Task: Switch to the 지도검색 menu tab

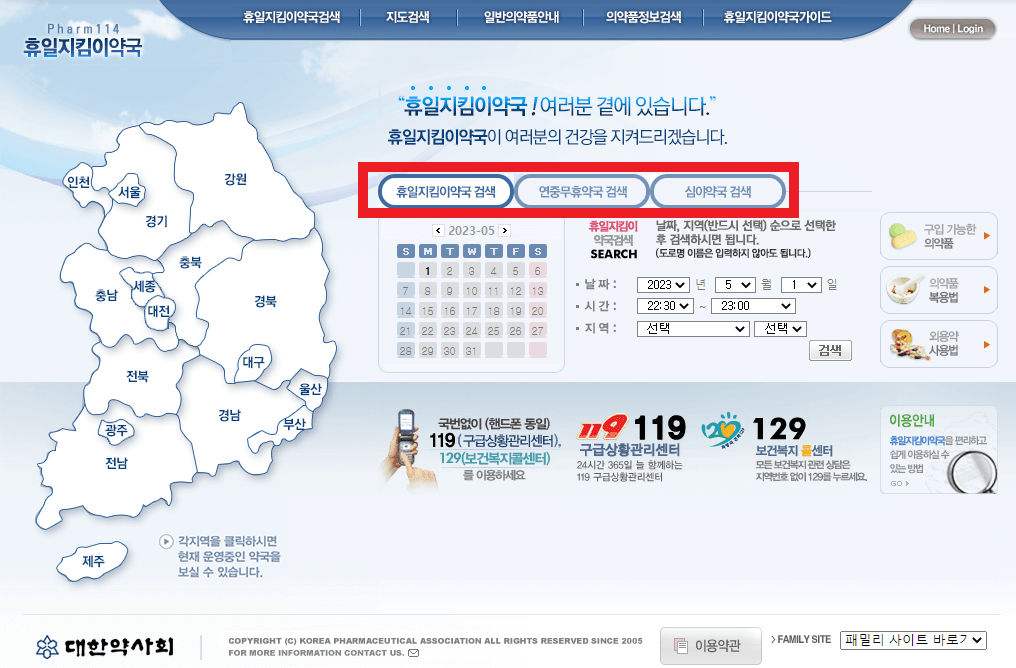Action: [408, 16]
